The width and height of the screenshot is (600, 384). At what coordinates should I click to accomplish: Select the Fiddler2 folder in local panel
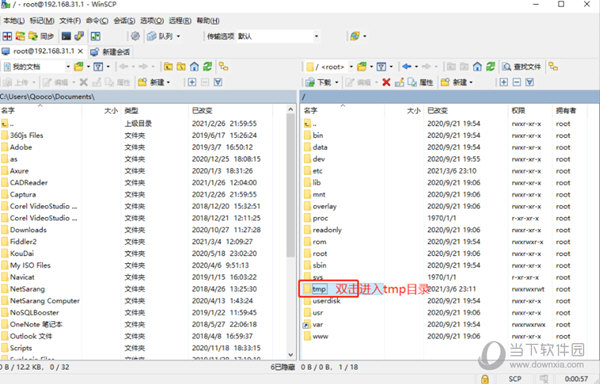pos(23,242)
